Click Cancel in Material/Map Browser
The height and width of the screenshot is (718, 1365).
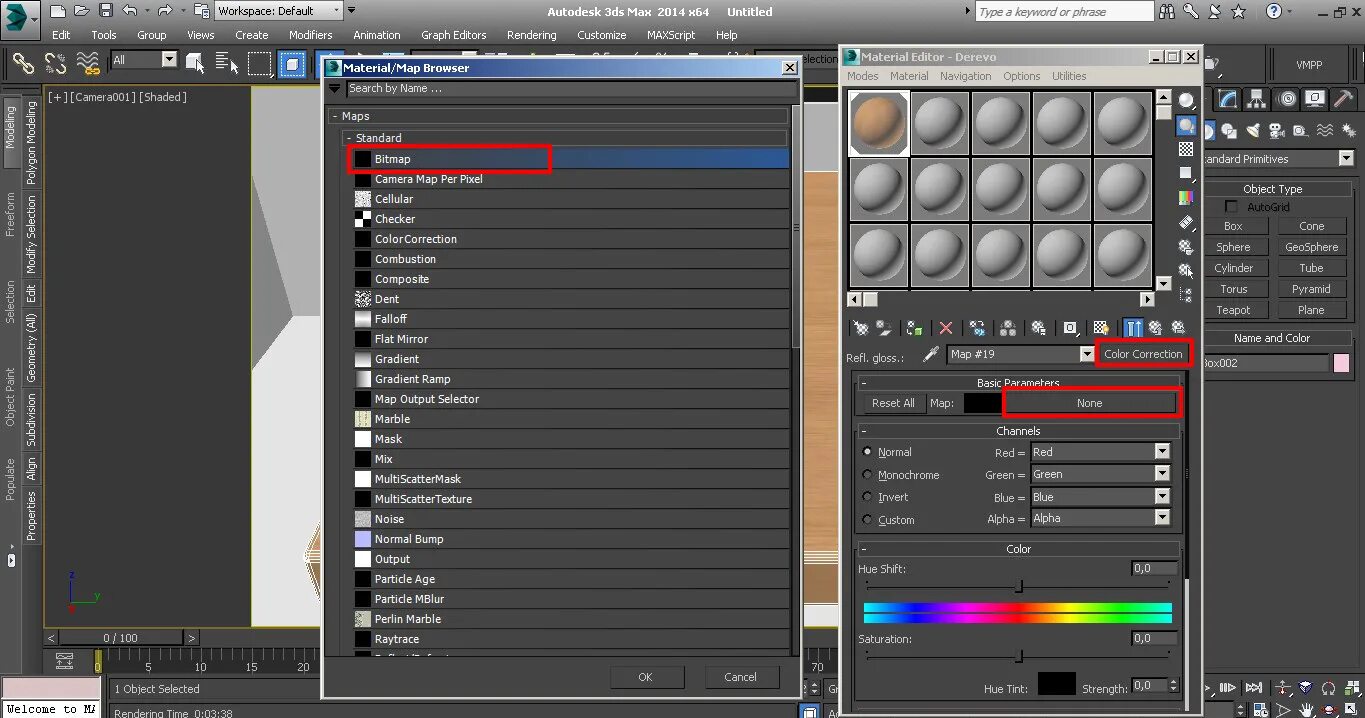click(x=740, y=677)
